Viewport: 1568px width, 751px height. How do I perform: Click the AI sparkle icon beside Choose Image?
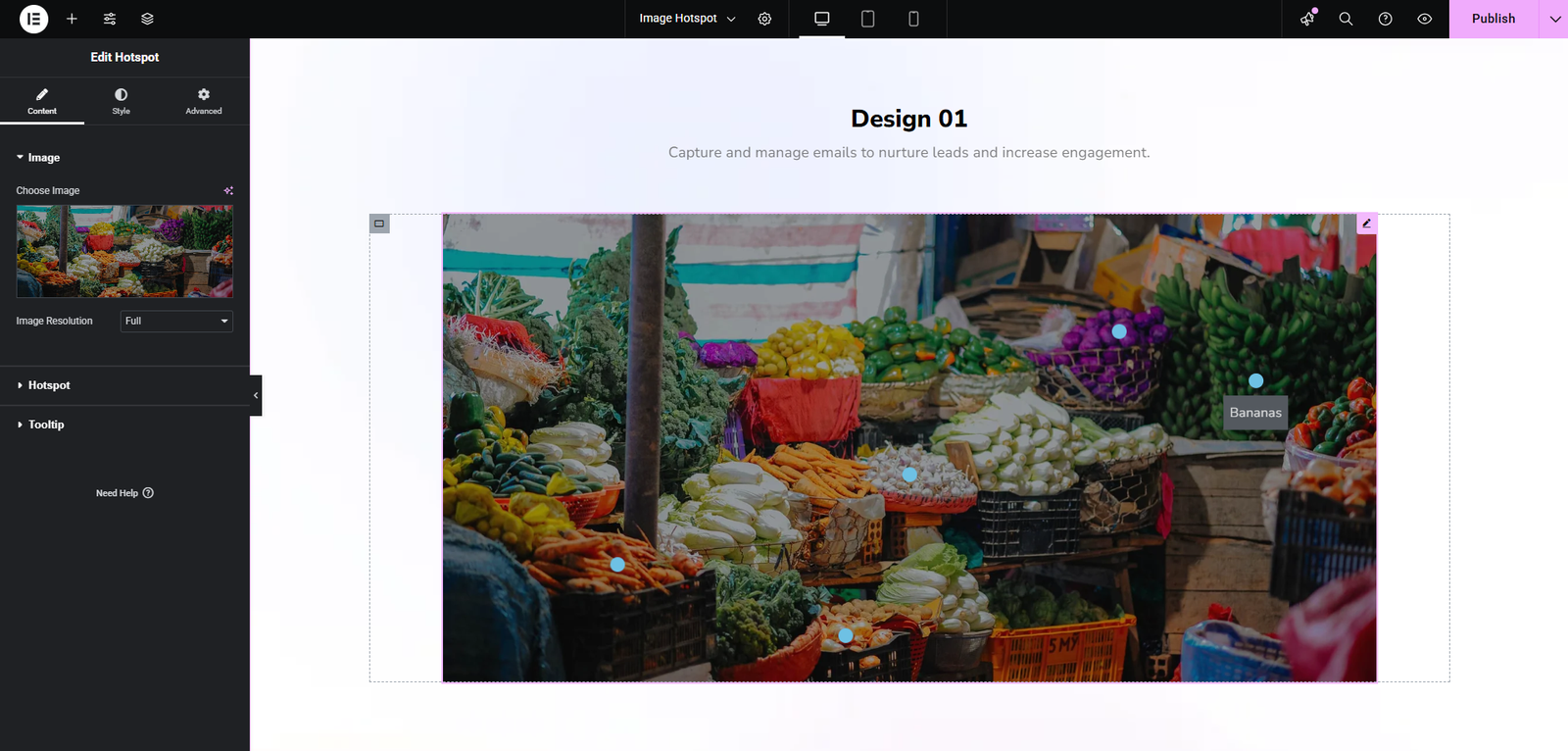click(x=228, y=190)
